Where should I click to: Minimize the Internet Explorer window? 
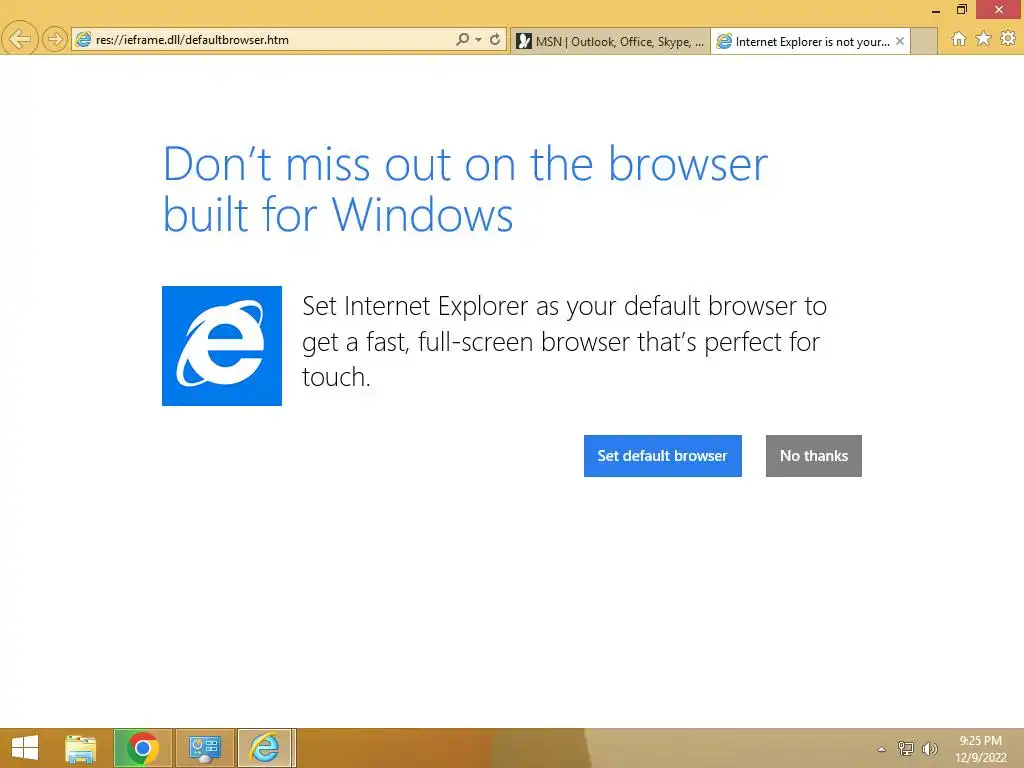(935, 10)
